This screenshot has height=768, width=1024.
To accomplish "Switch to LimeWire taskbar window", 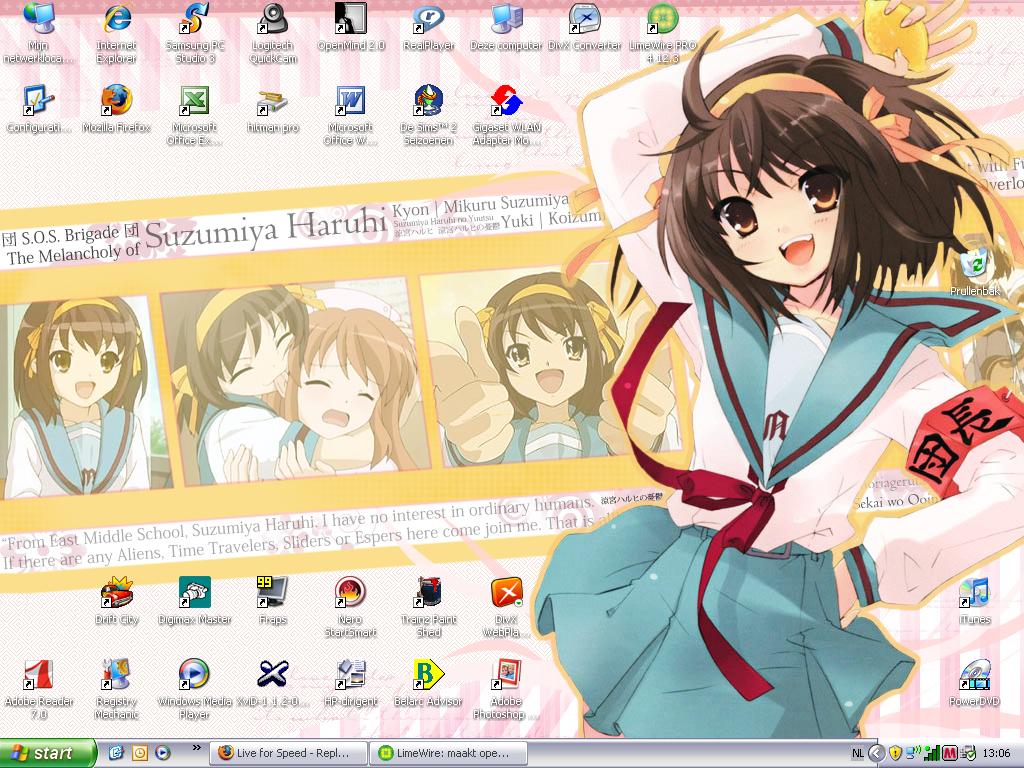I will tap(449, 753).
